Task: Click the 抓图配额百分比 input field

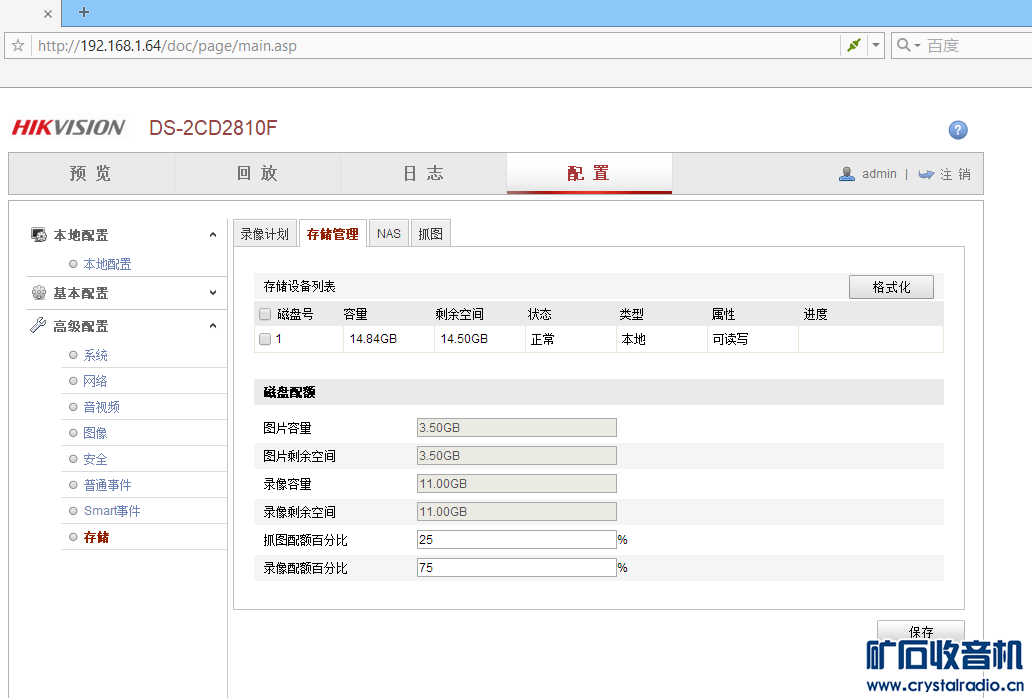Action: [x=516, y=540]
